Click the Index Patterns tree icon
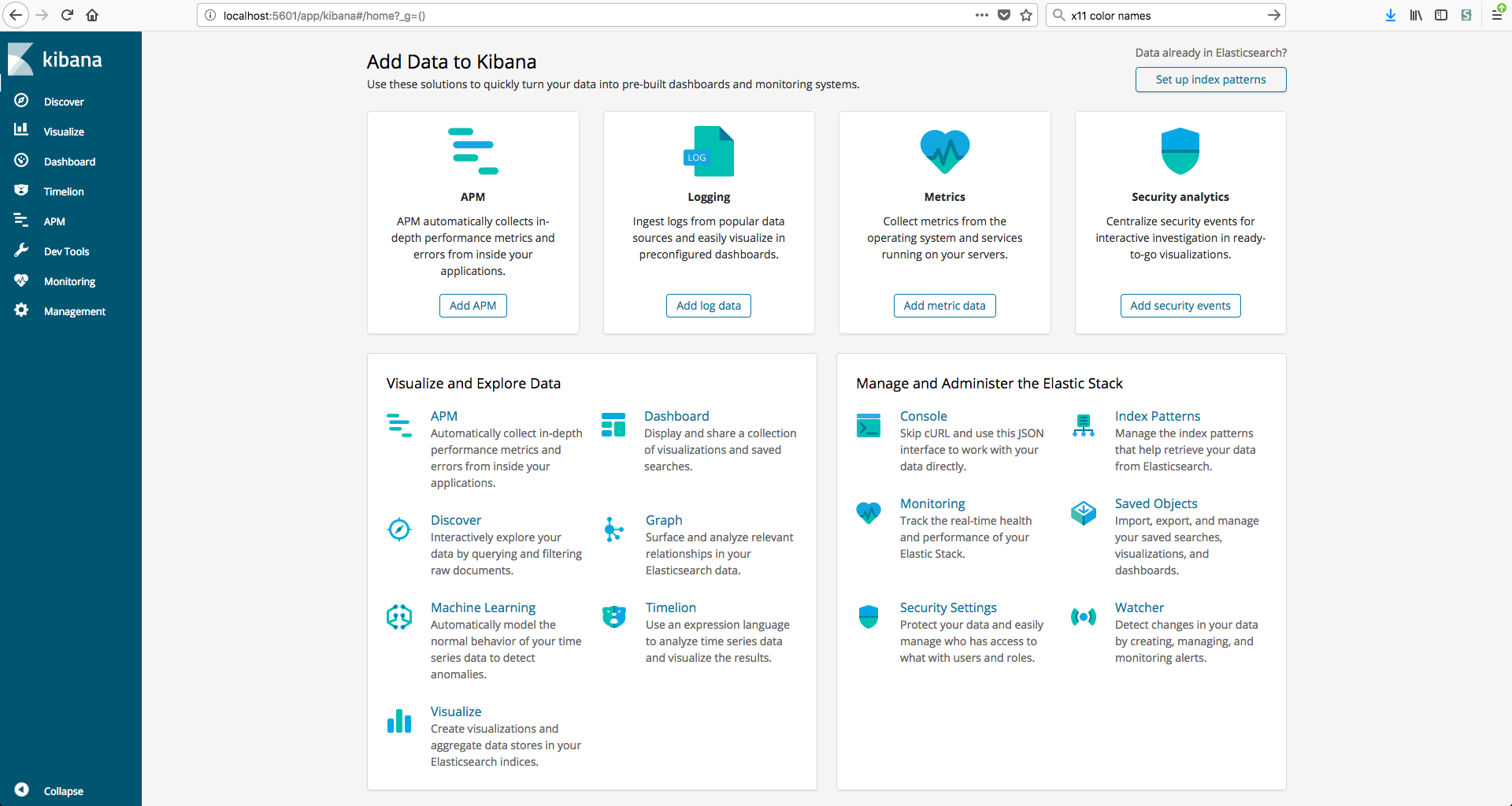Image resolution: width=1512 pixels, height=806 pixels. click(1084, 425)
